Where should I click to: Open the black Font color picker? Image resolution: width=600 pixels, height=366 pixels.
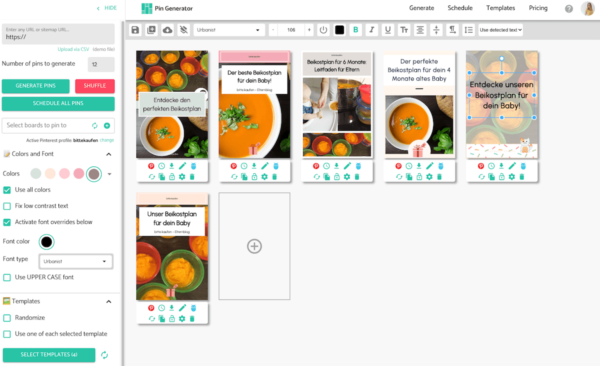click(x=46, y=242)
